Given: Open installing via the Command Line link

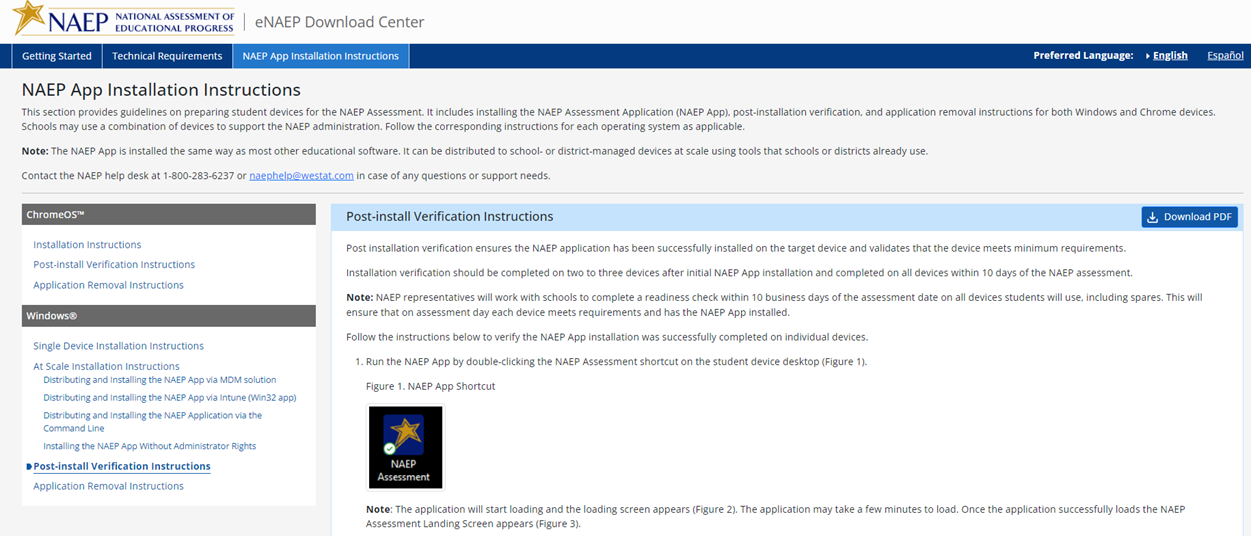Looking at the screenshot, I should (x=153, y=422).
